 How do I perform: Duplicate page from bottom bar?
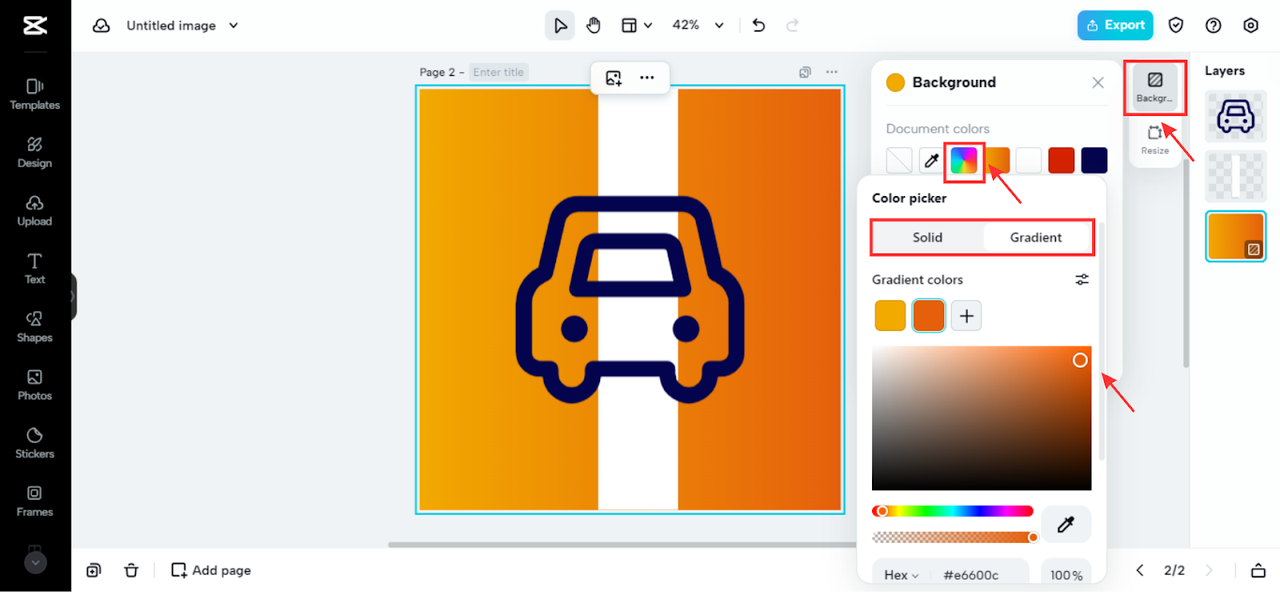[93, 570]
